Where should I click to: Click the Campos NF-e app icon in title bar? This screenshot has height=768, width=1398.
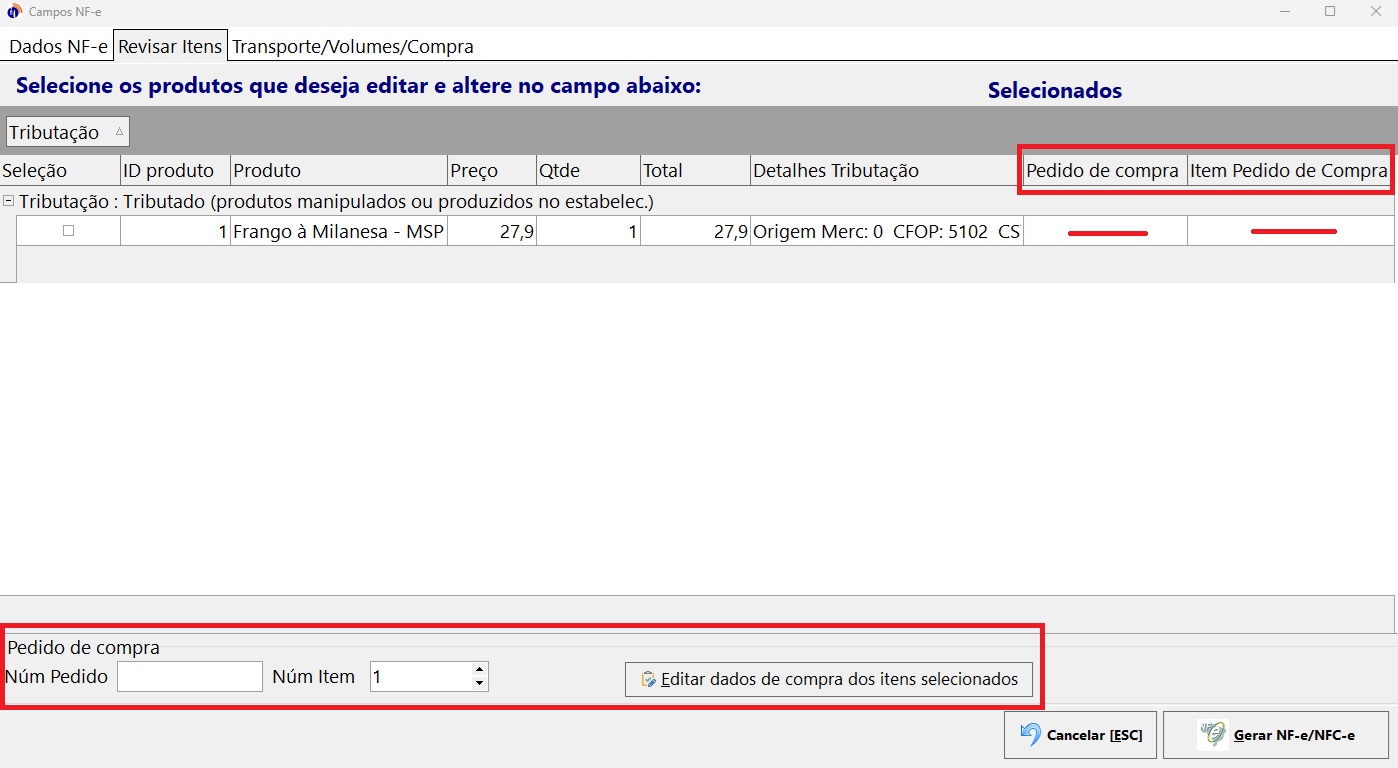pyautogui.click(x=14, y=11)
